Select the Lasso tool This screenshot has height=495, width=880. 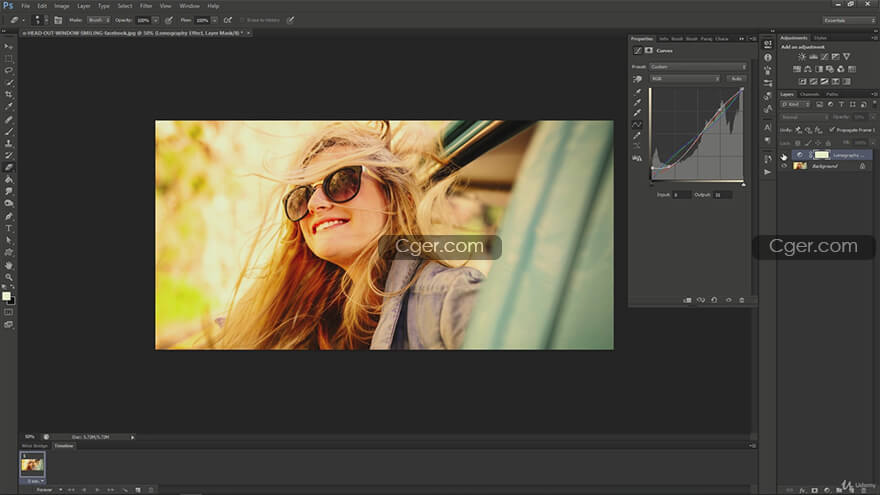(8, 71)
